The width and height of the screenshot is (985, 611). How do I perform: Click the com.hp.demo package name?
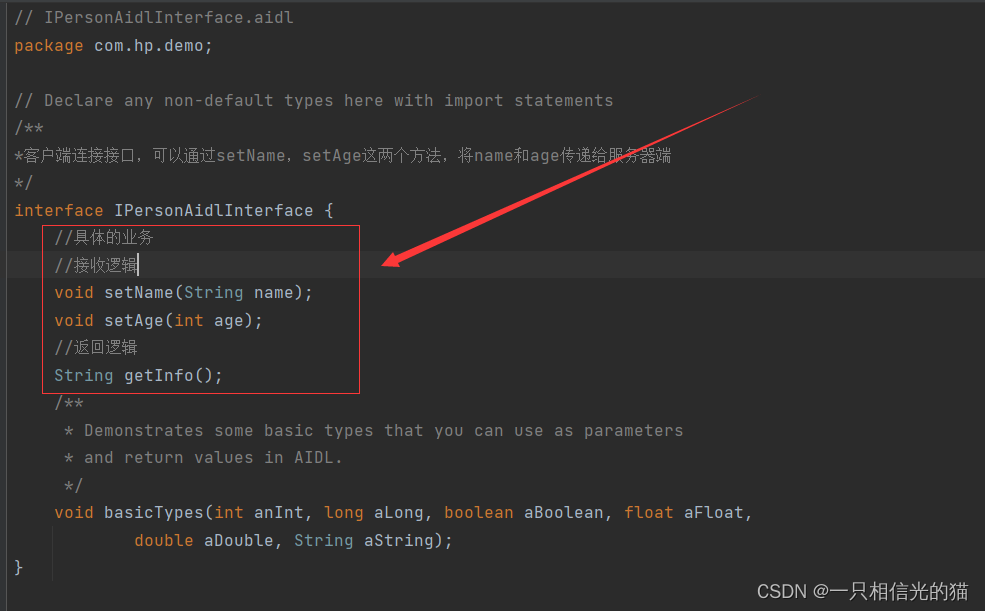click(149, 46)
